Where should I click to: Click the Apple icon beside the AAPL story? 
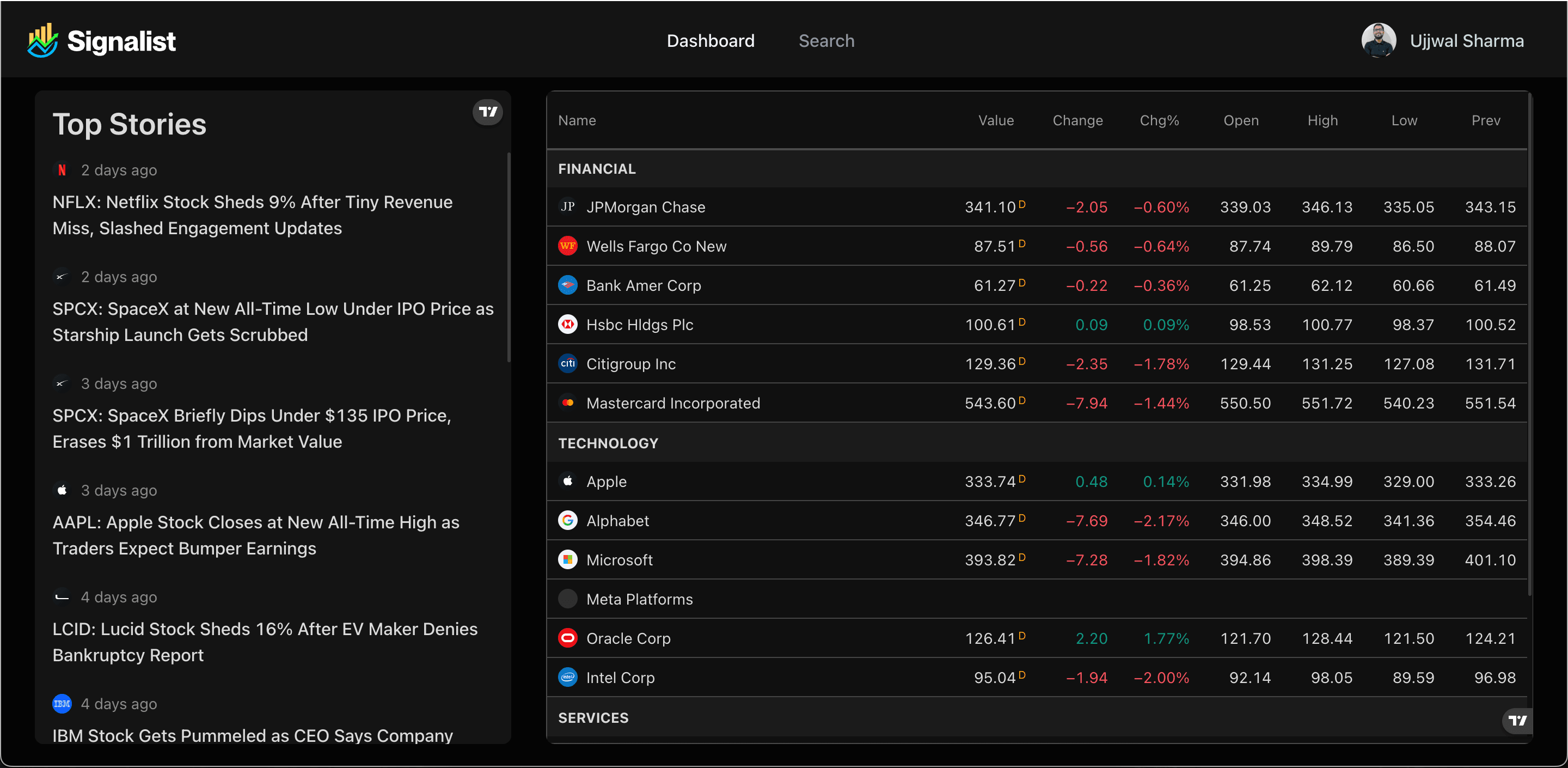click(x=62, y=490)
